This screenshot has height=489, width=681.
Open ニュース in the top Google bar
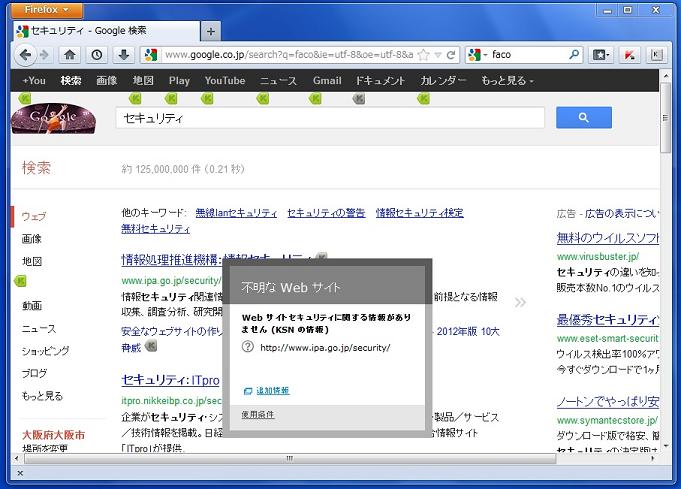(278, 81)
